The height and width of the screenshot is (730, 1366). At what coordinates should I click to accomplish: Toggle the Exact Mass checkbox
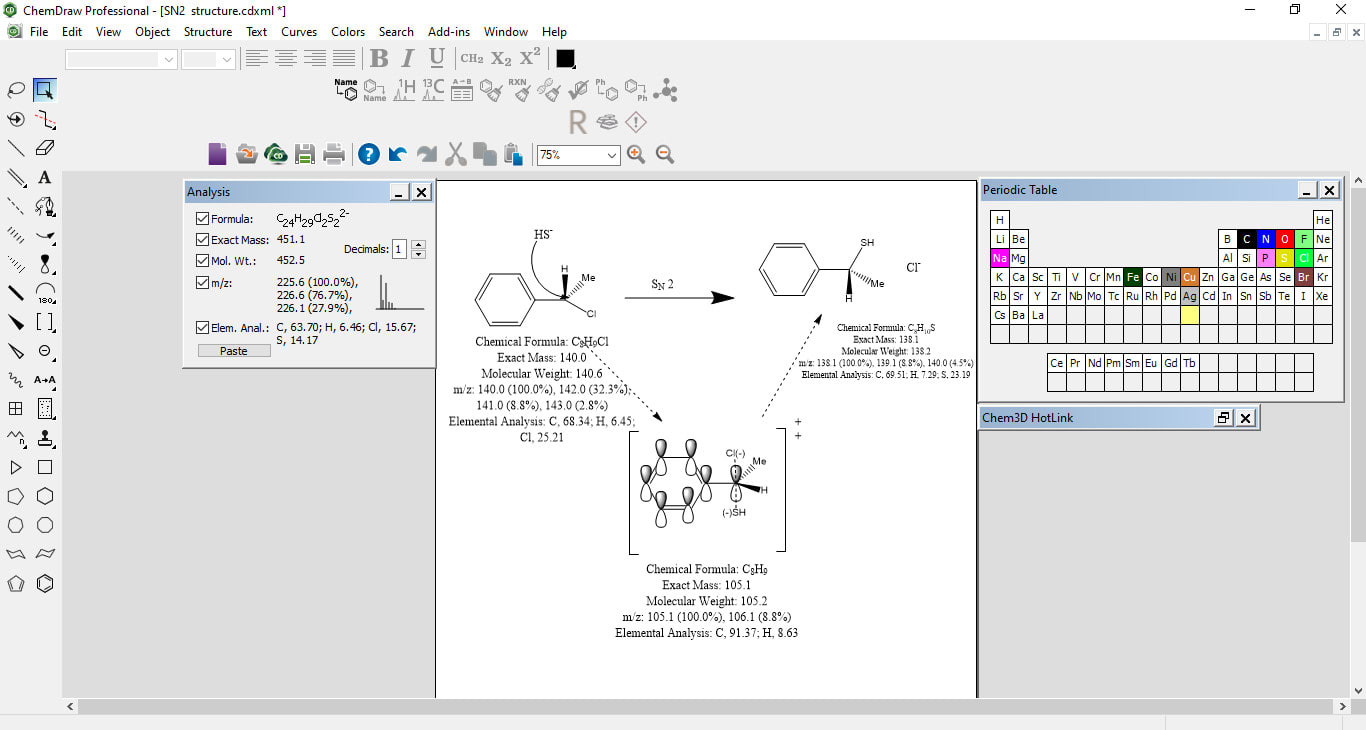pos(203,240)
